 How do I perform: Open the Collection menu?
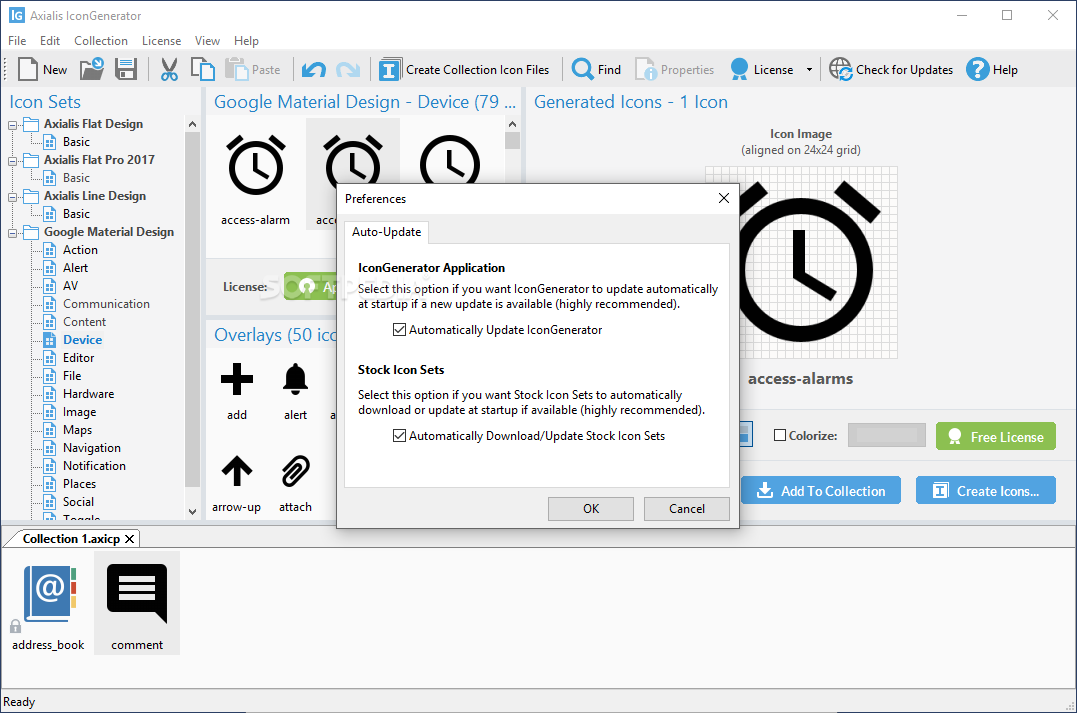pos(101,41)
